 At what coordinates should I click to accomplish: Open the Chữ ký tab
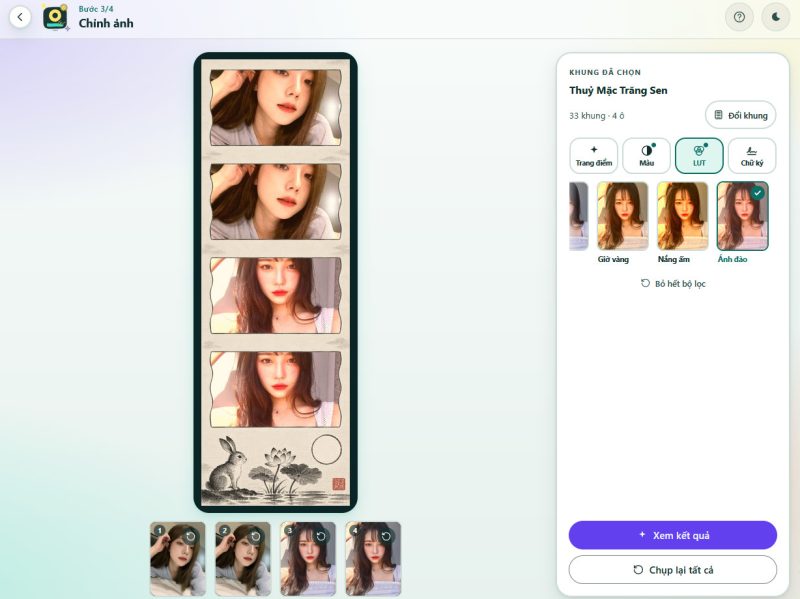tap(752, 156)
